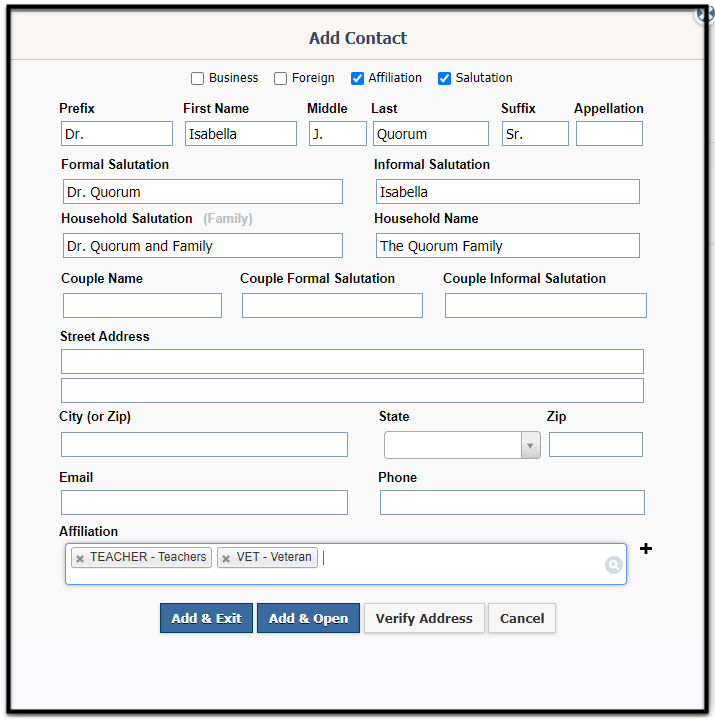Focus the Email input field

[204, 502]
